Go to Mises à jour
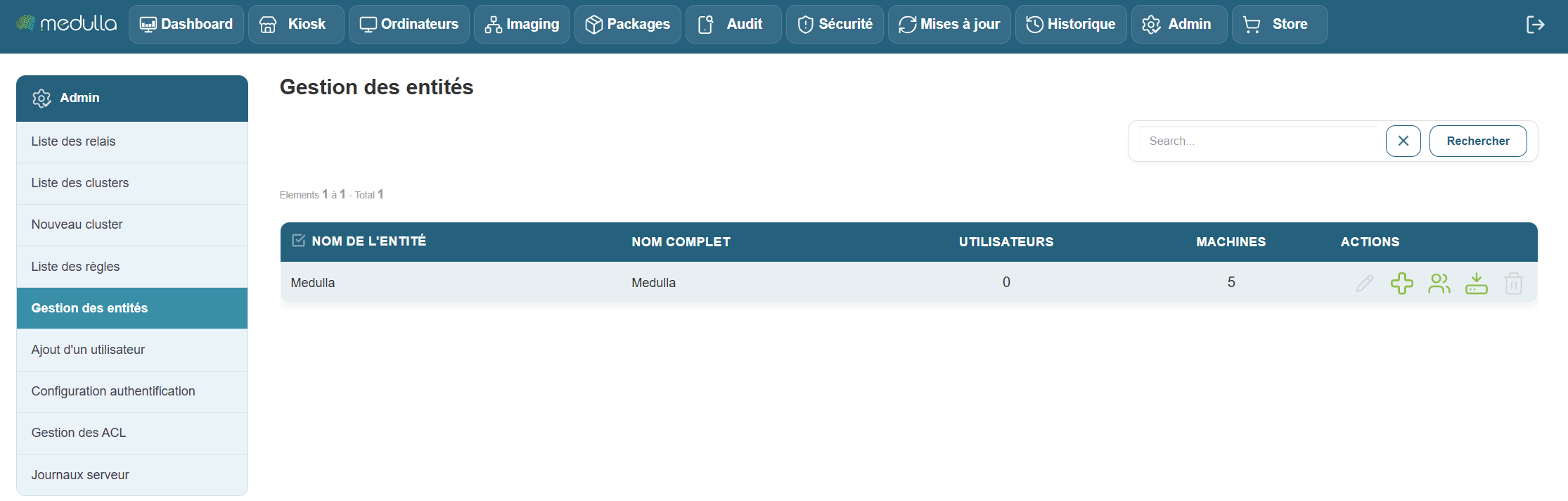The height and width of the screenshot is (501, 1568). (949, 24)
